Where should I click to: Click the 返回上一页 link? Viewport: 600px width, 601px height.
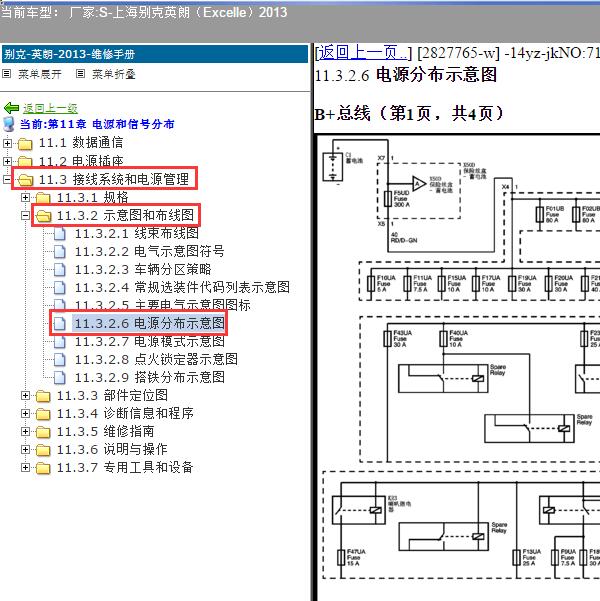click(x=363, y=53)
